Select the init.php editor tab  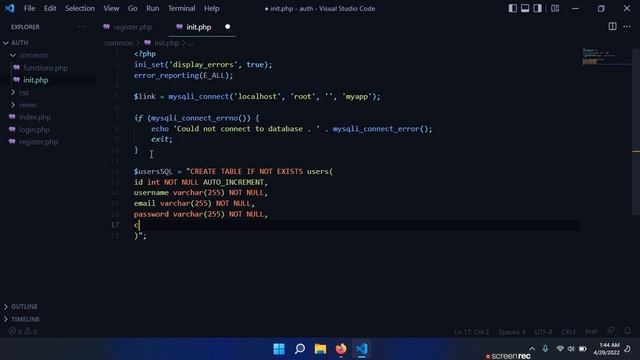click(198, 27)
